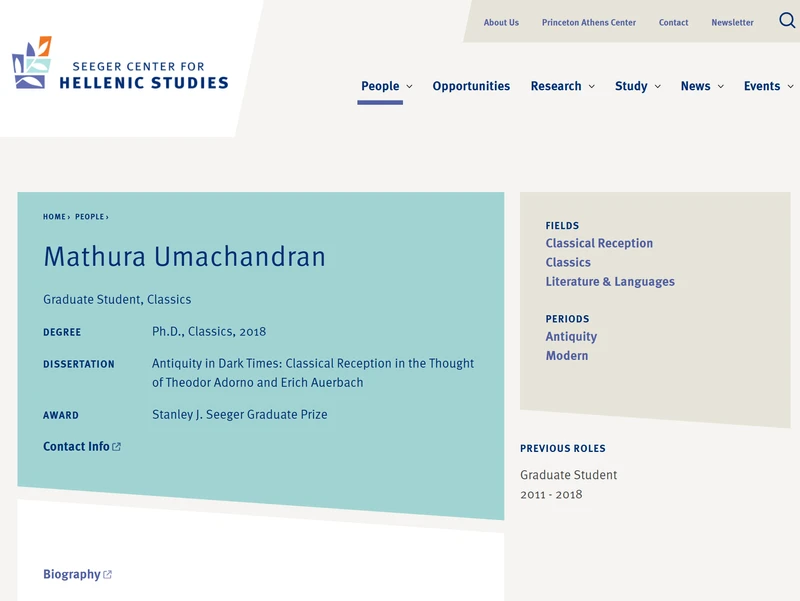
Task: Click the PEOPLE breadcrumb
Action: coord(89,217)
